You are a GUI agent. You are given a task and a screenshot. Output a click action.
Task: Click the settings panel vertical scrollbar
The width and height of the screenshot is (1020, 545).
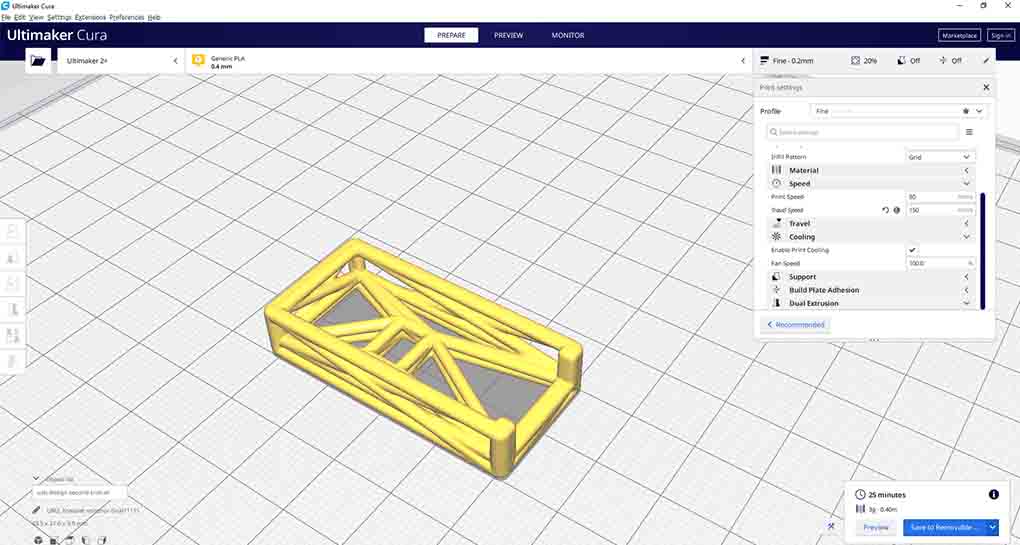(x=982, y=250)
